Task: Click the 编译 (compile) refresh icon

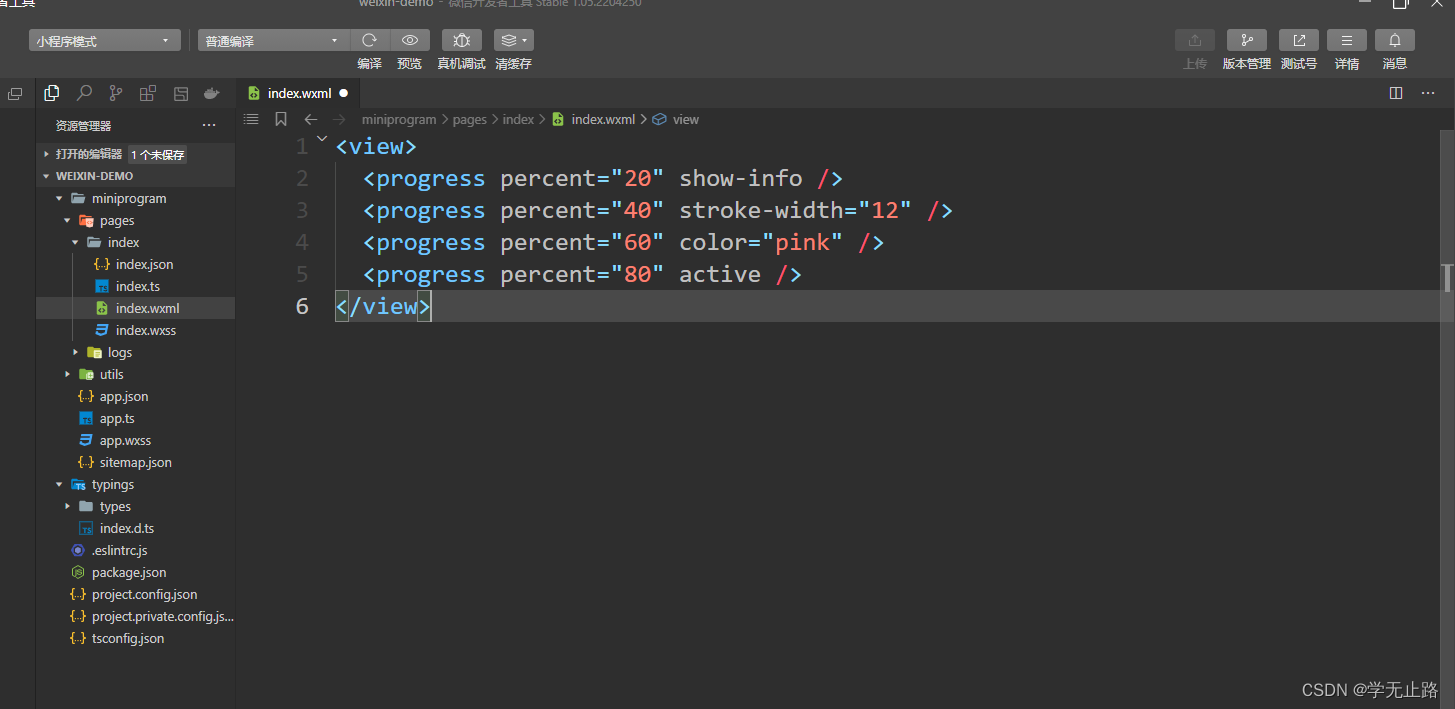Action: tap(369, 40)
